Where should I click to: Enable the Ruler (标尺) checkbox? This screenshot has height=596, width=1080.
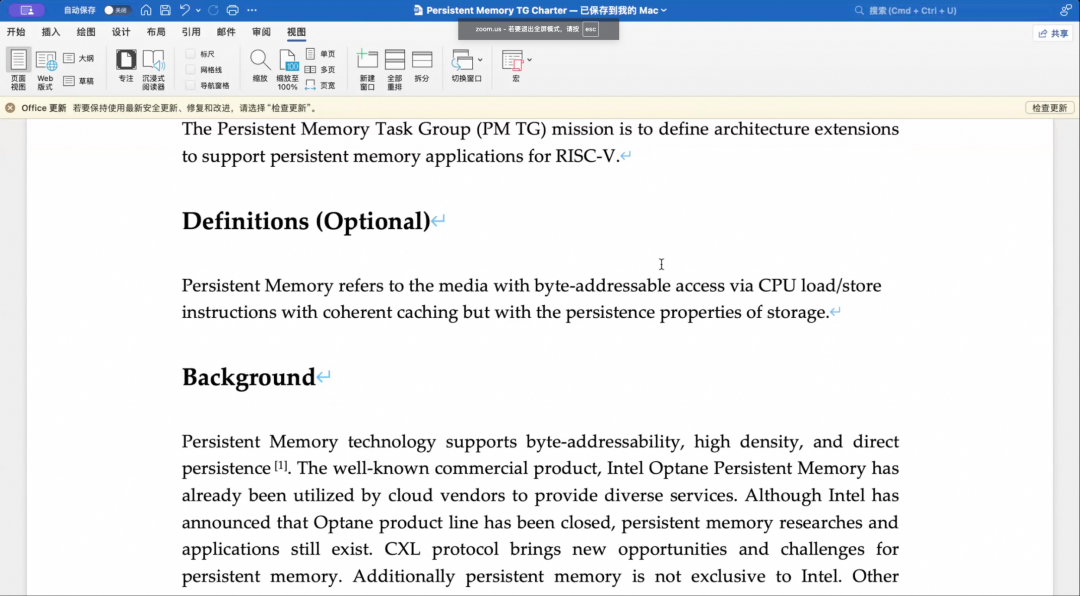[191, 54]
